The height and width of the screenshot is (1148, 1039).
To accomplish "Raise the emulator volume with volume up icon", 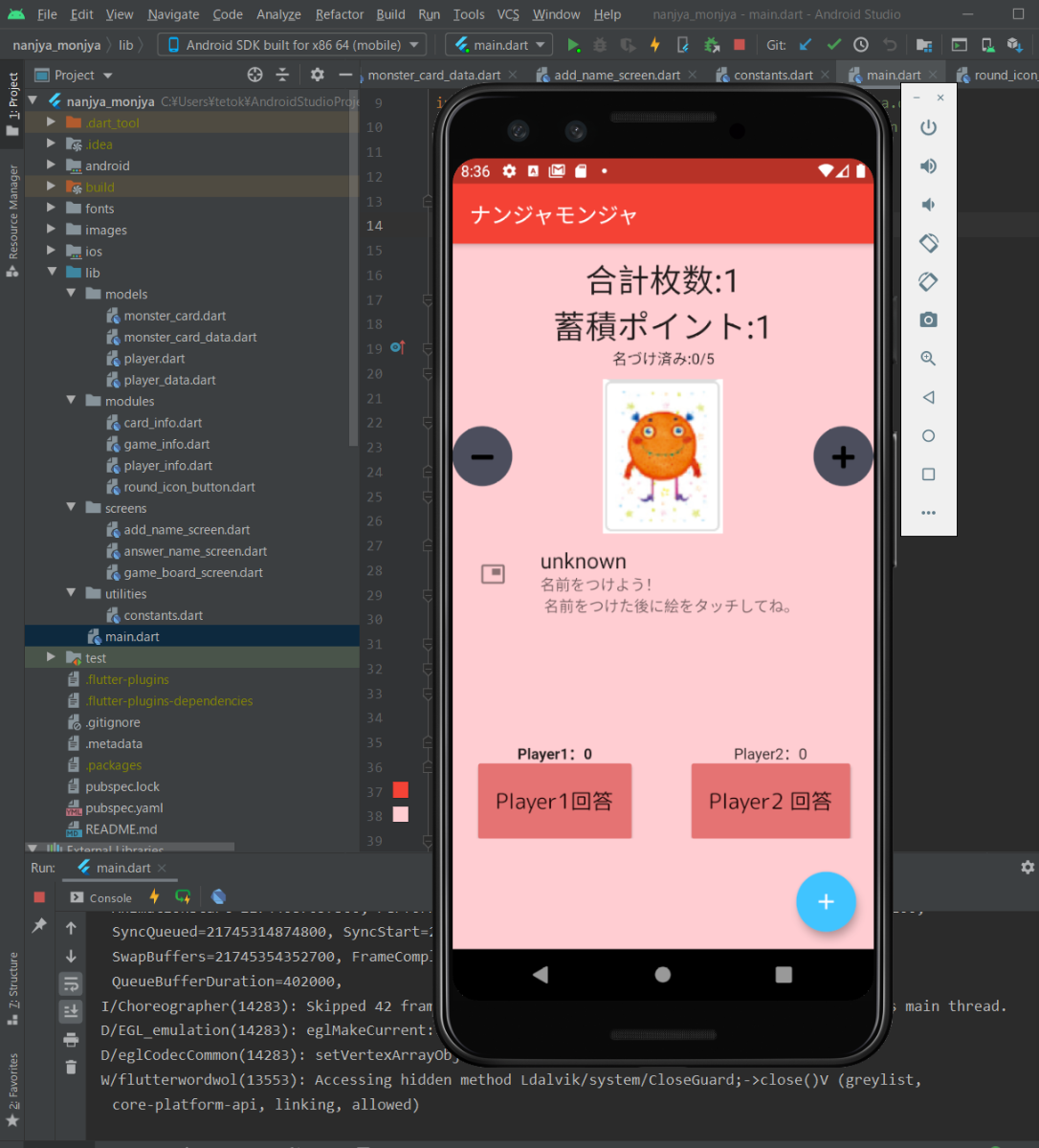I will [x=928, y=166].
